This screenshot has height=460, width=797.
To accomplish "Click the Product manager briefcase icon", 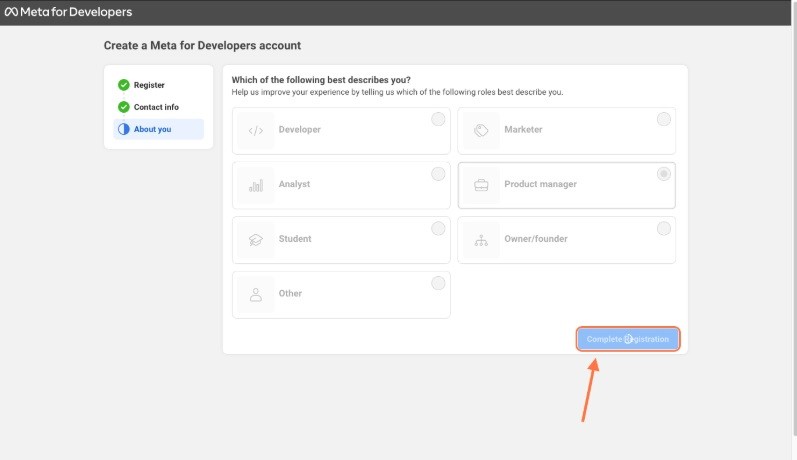I will point(481,185).
